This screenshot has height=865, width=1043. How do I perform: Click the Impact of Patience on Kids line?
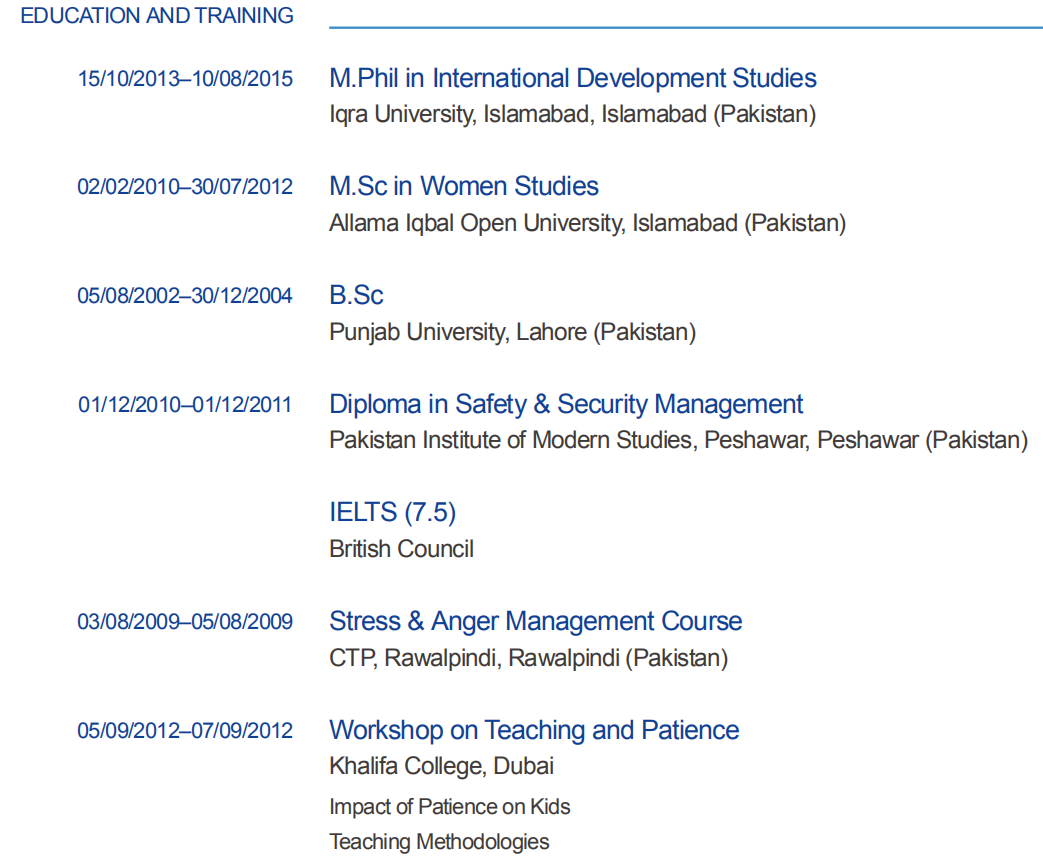coord(450,806)
